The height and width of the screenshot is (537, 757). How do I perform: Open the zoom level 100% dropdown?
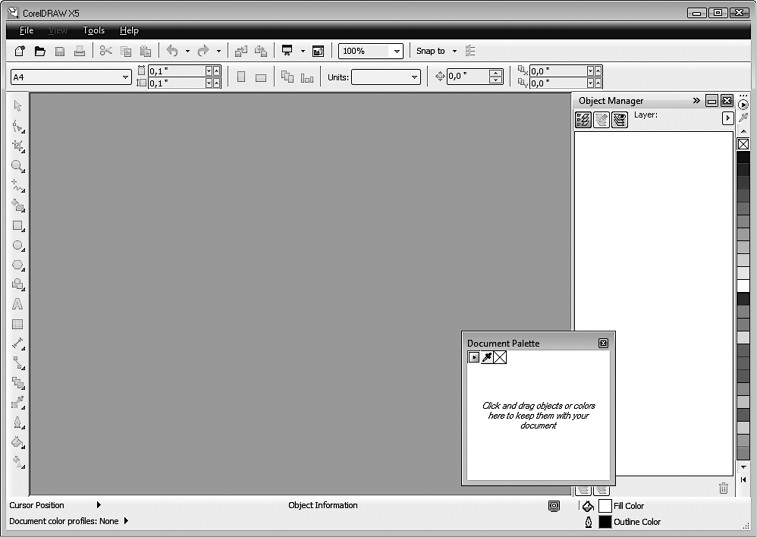tap(397, 51)
